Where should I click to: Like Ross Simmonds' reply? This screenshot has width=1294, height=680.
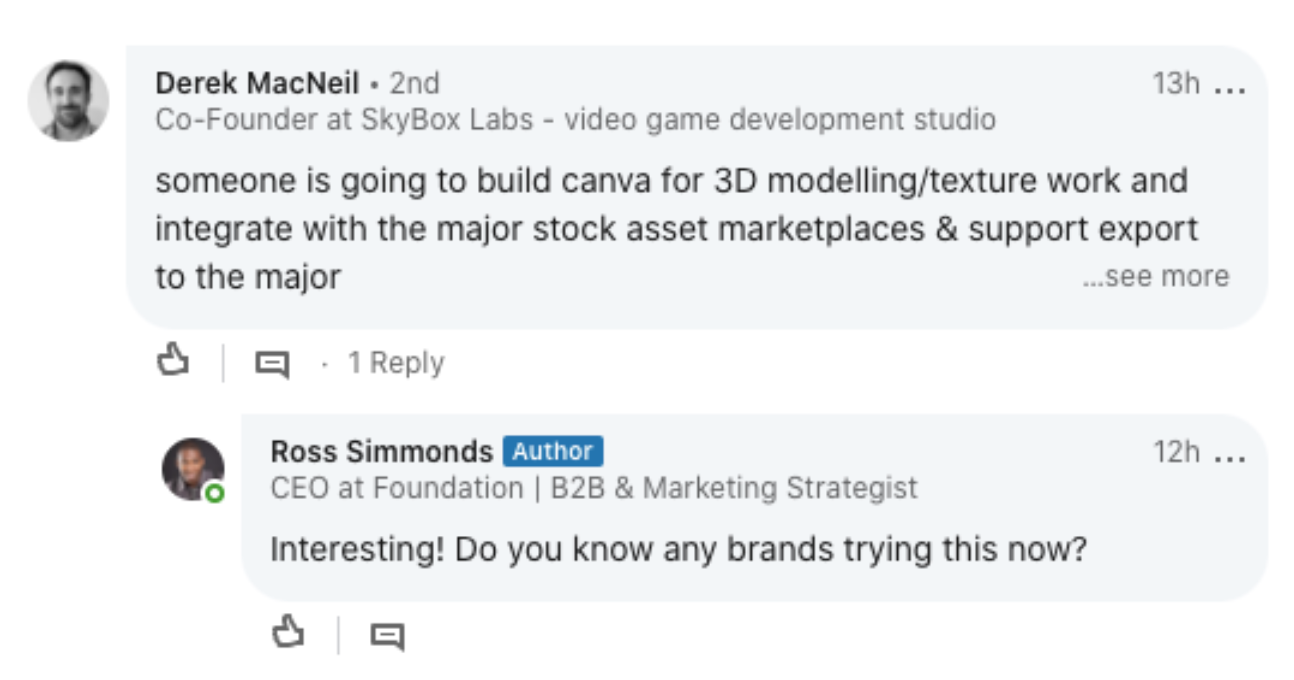(288, 632)
